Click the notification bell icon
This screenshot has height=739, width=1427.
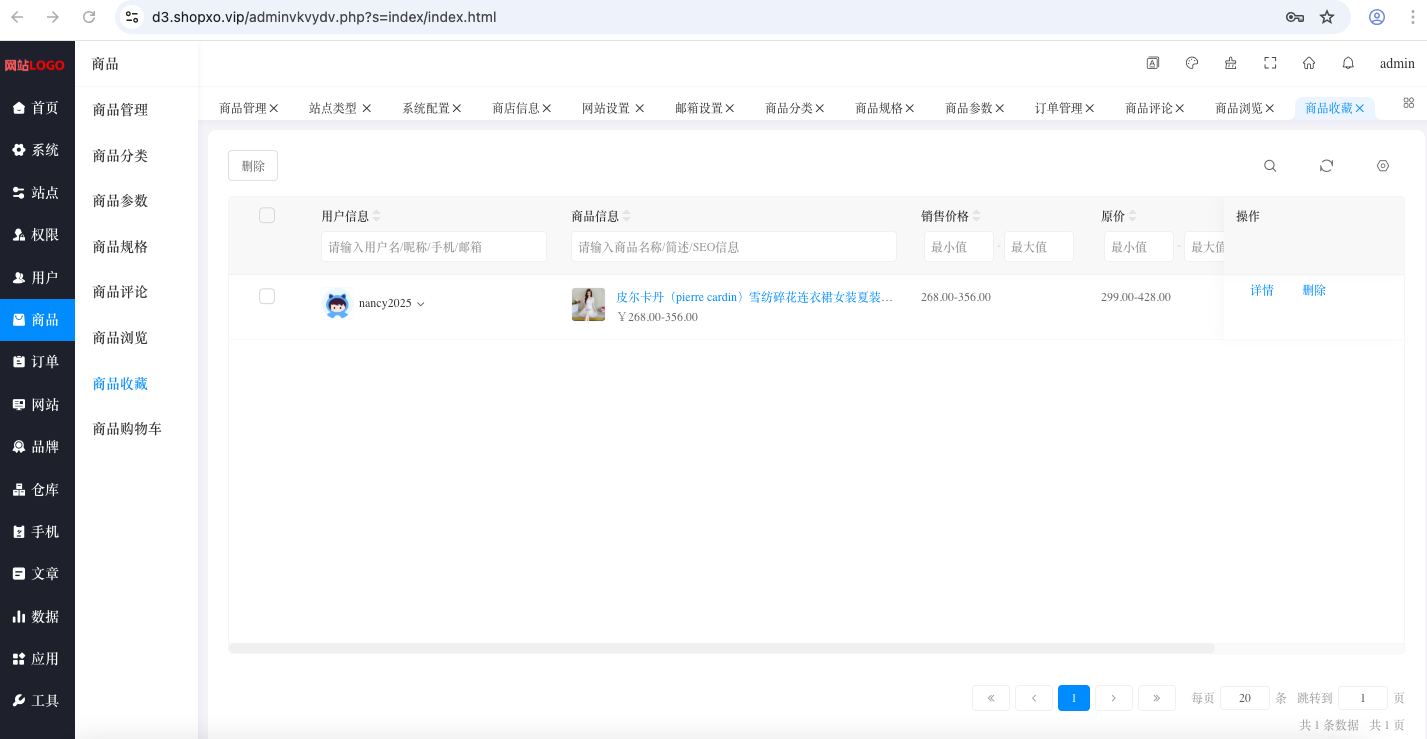point(1348,63)
